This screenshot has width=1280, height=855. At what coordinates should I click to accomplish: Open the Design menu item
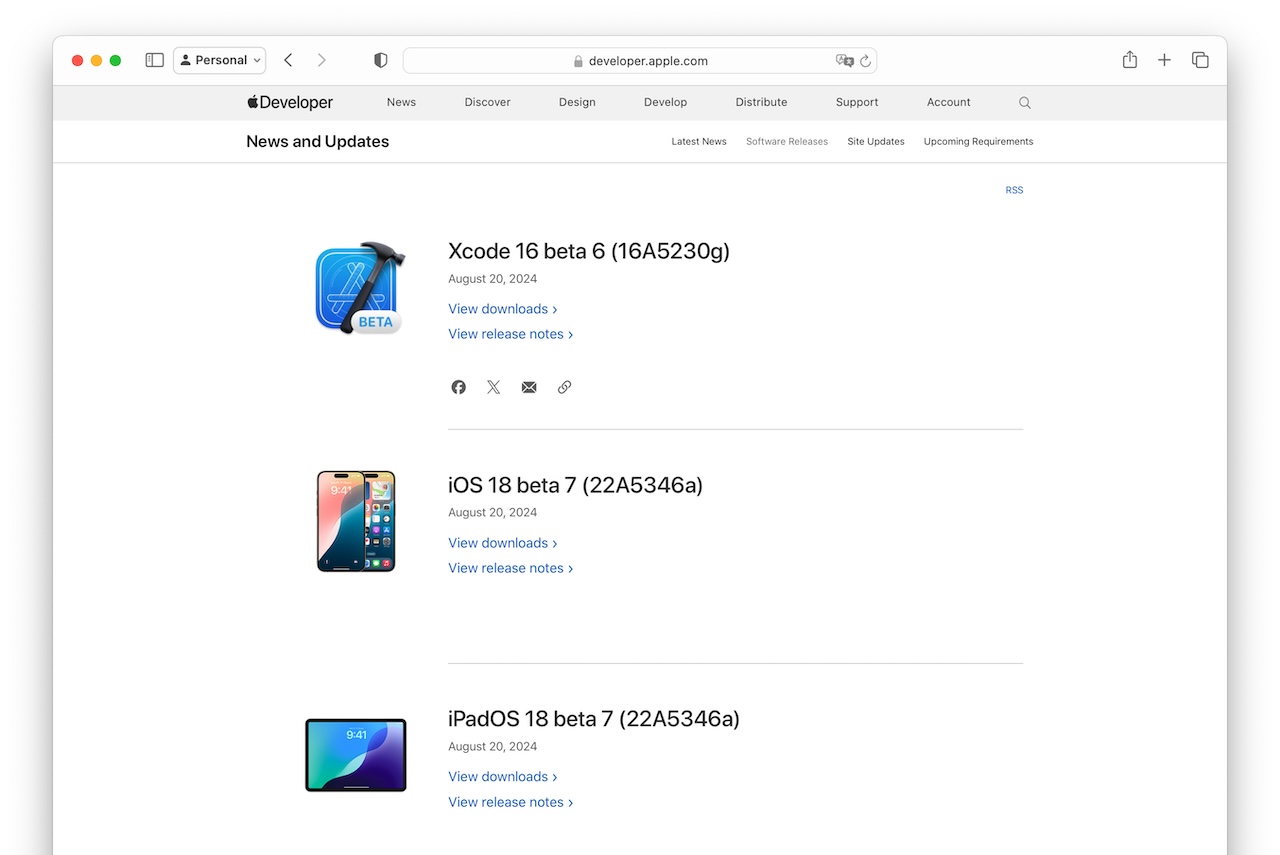pyautogui.click(x=577, y=102)
